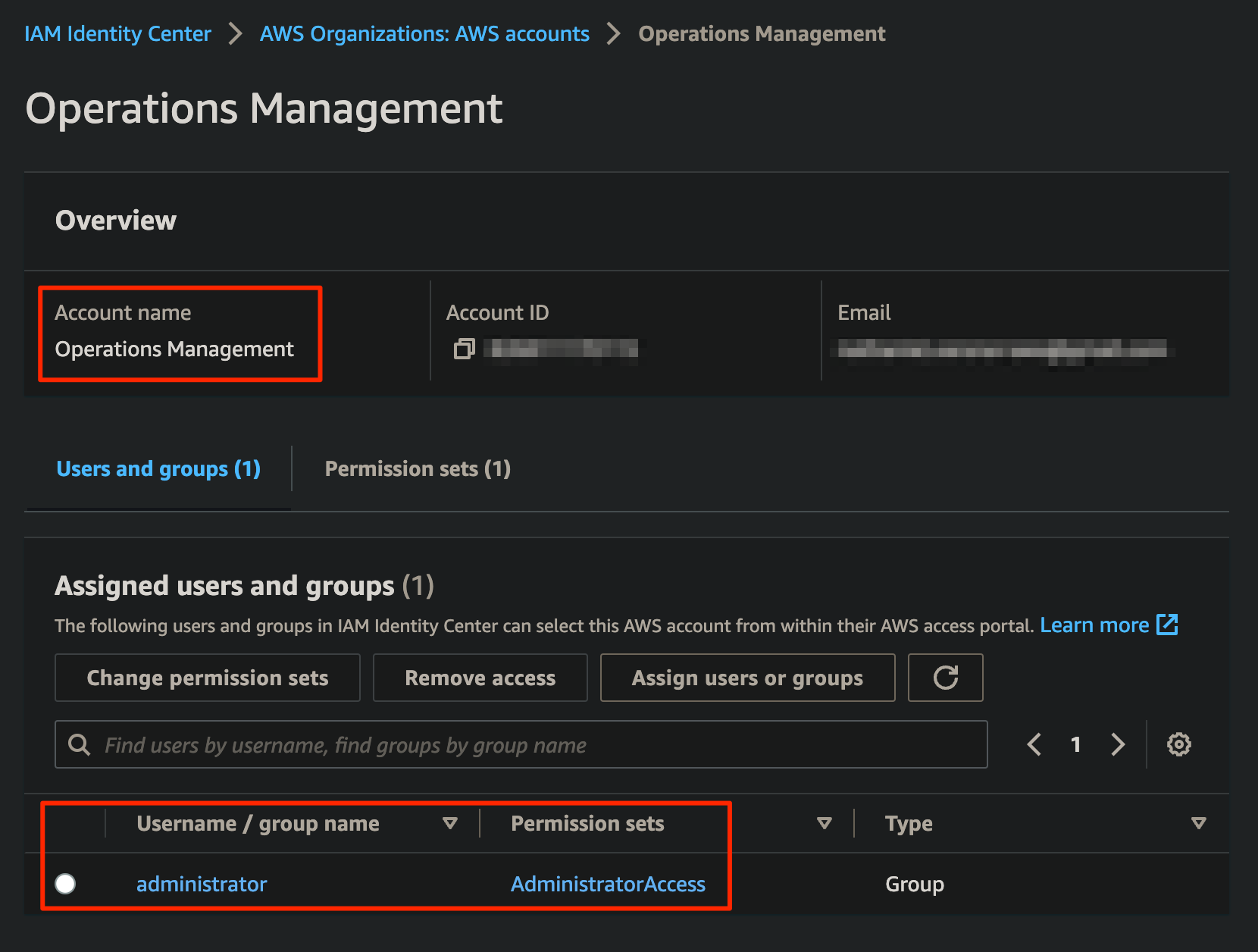The image size is (1258, 952).
Task: Sort by Username / group name arrow
Action: (x=450, y=823)
